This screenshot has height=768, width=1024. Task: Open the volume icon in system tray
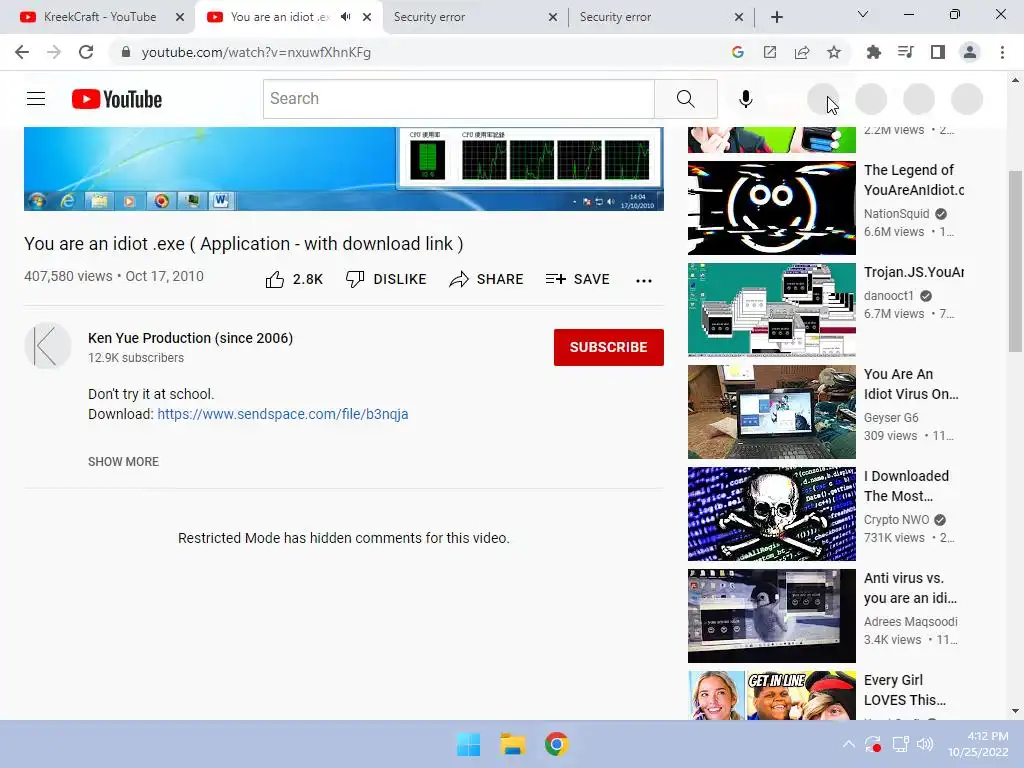[925, 744]
